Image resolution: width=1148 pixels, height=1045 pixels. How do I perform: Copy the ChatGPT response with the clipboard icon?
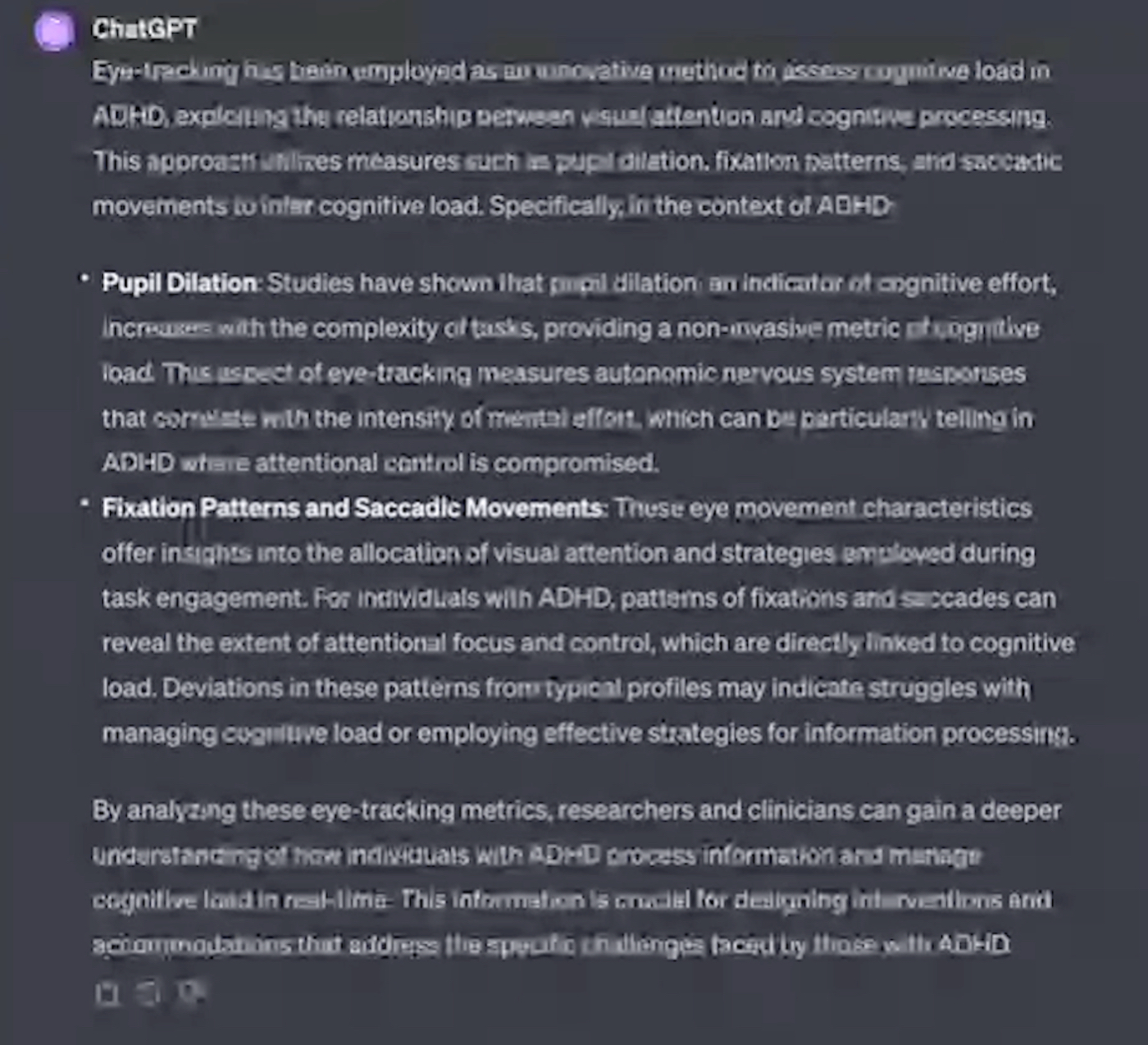107,994
